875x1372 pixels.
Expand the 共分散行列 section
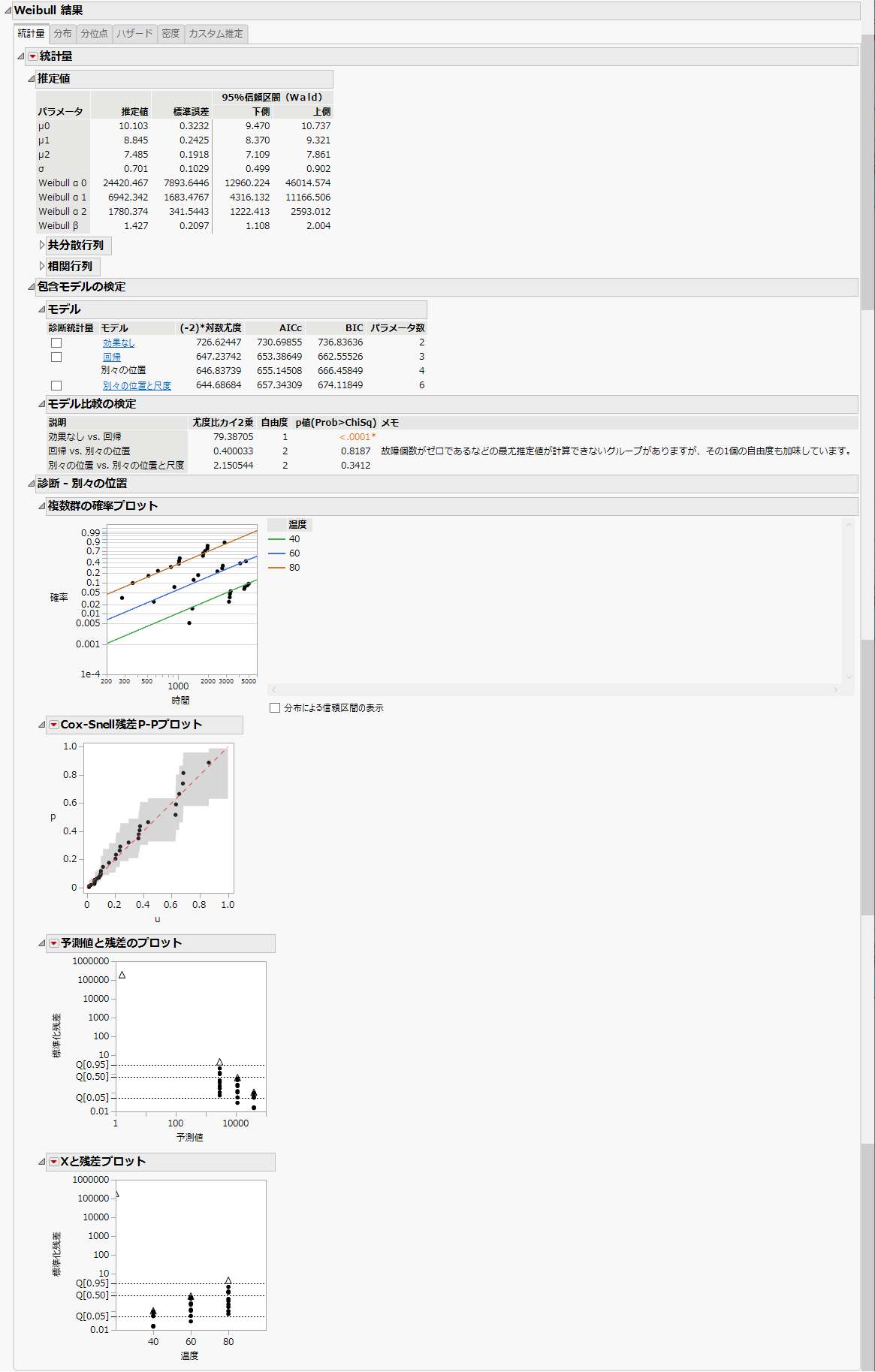(42, 245)
